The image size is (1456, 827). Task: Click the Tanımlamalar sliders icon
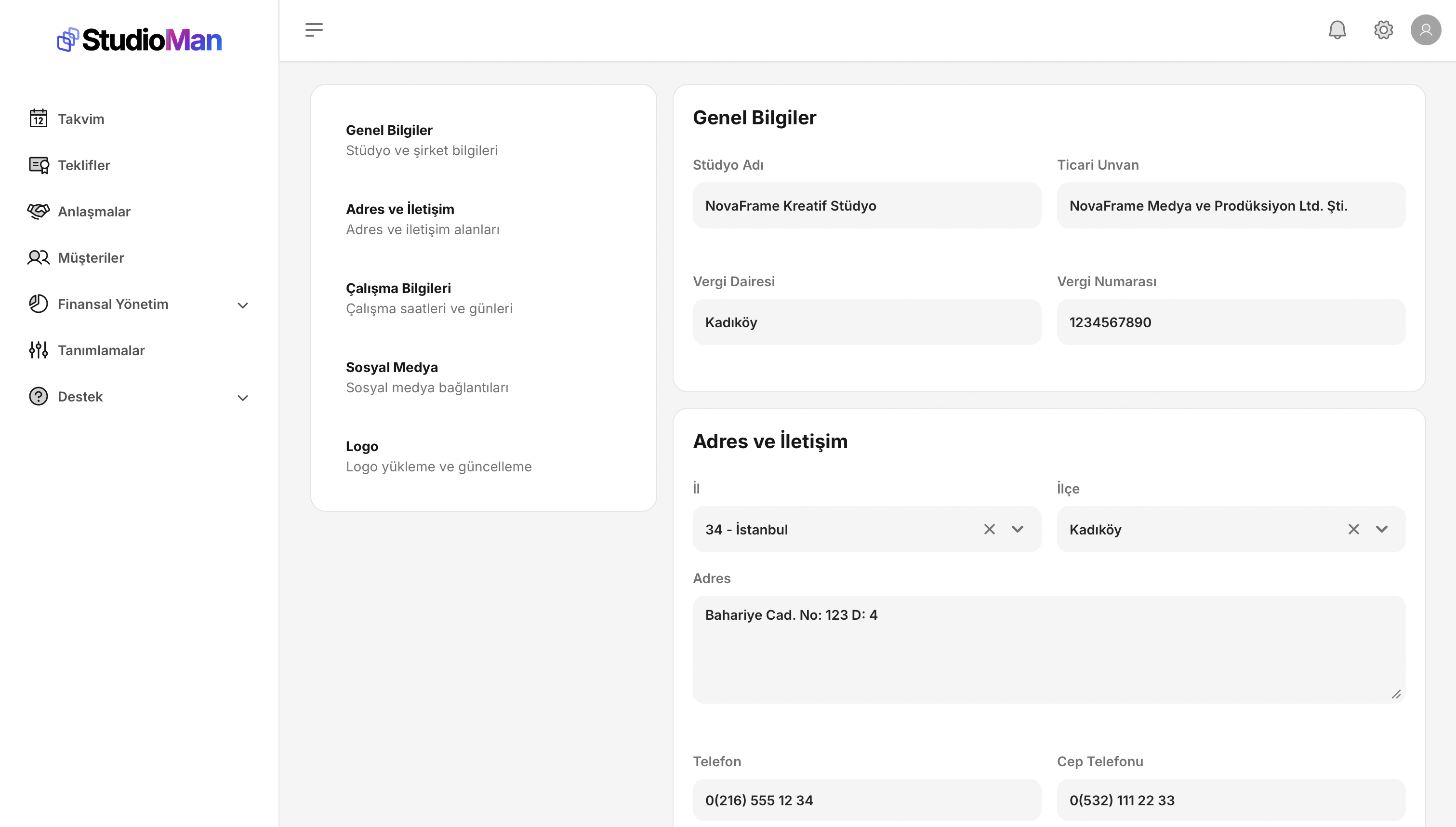(38, 350)
